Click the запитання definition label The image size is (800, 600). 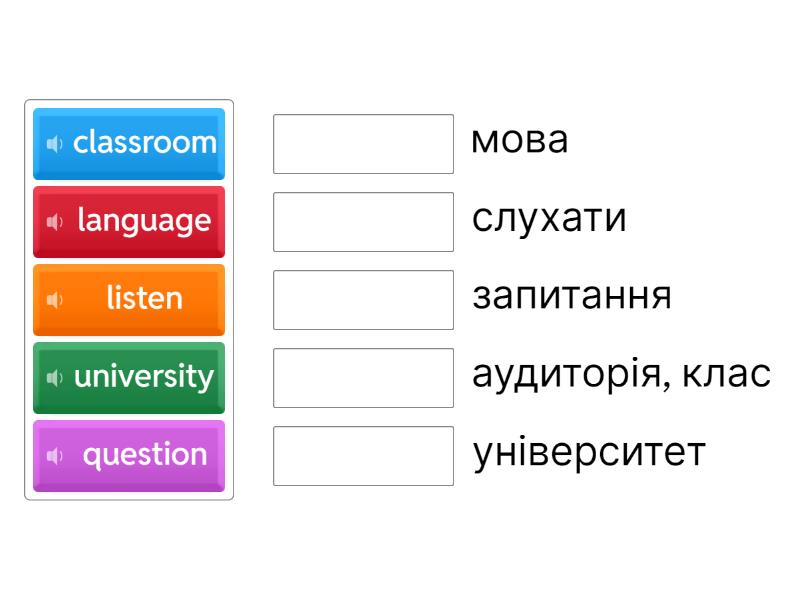pos(571,296)
